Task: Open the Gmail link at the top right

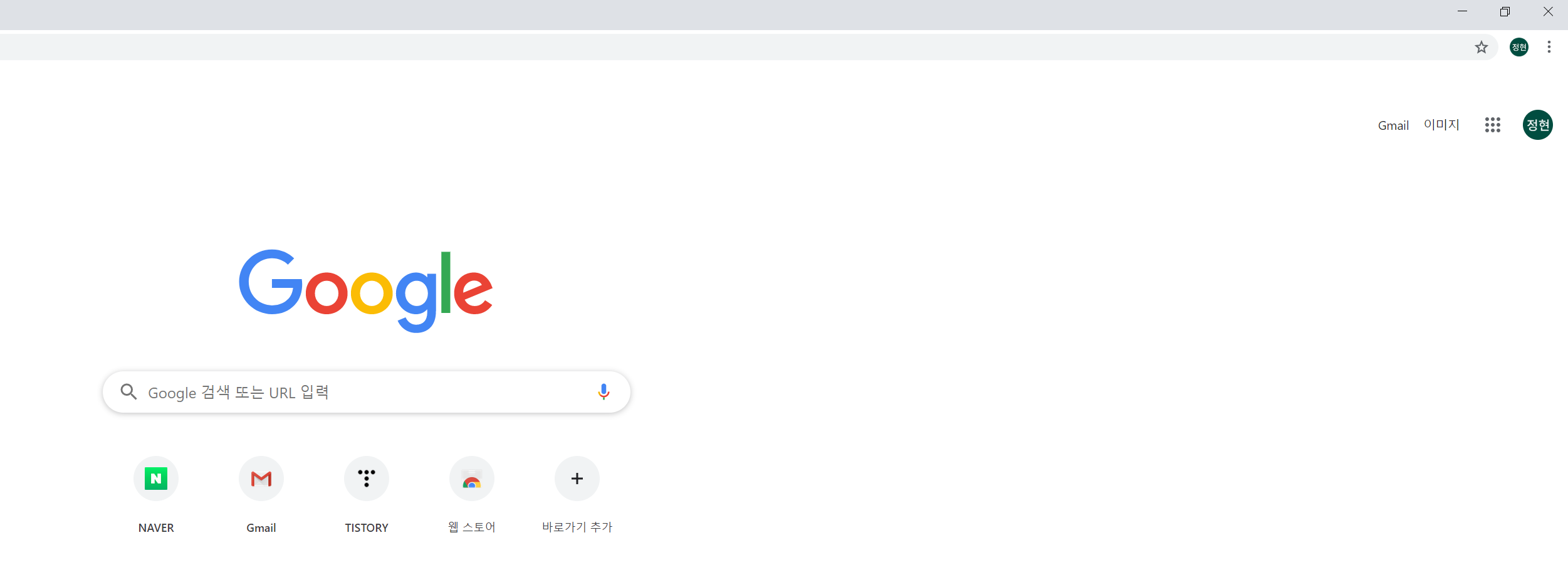Action: 1393,125
